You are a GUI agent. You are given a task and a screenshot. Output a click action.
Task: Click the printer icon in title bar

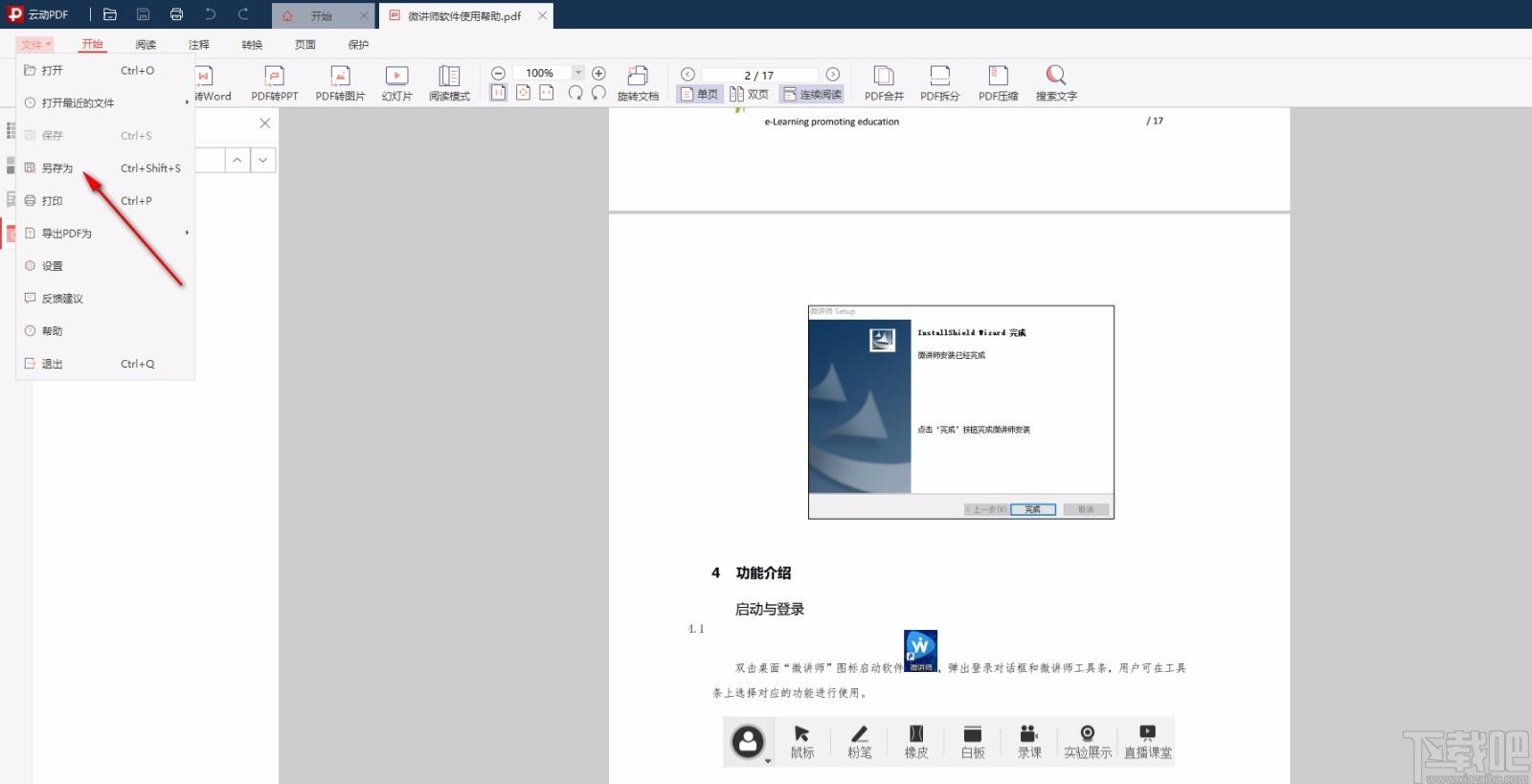(x=176, y=14)
